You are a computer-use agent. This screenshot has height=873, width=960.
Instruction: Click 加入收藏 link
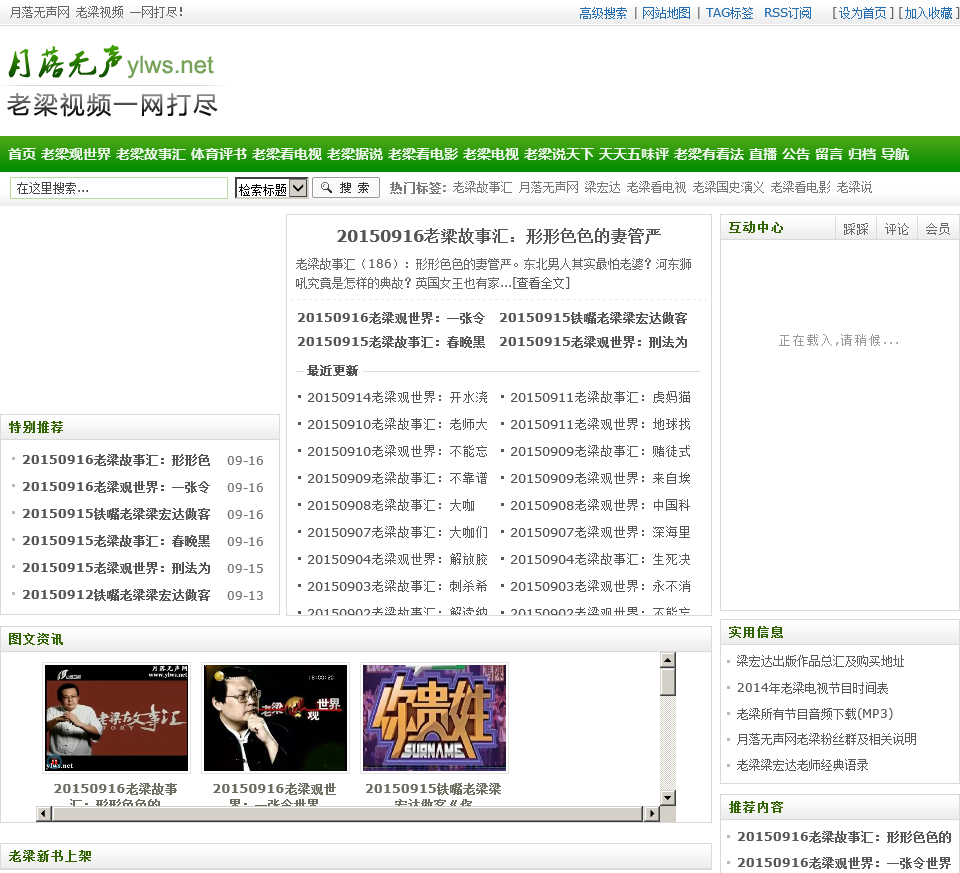click(x=928, y=13)
